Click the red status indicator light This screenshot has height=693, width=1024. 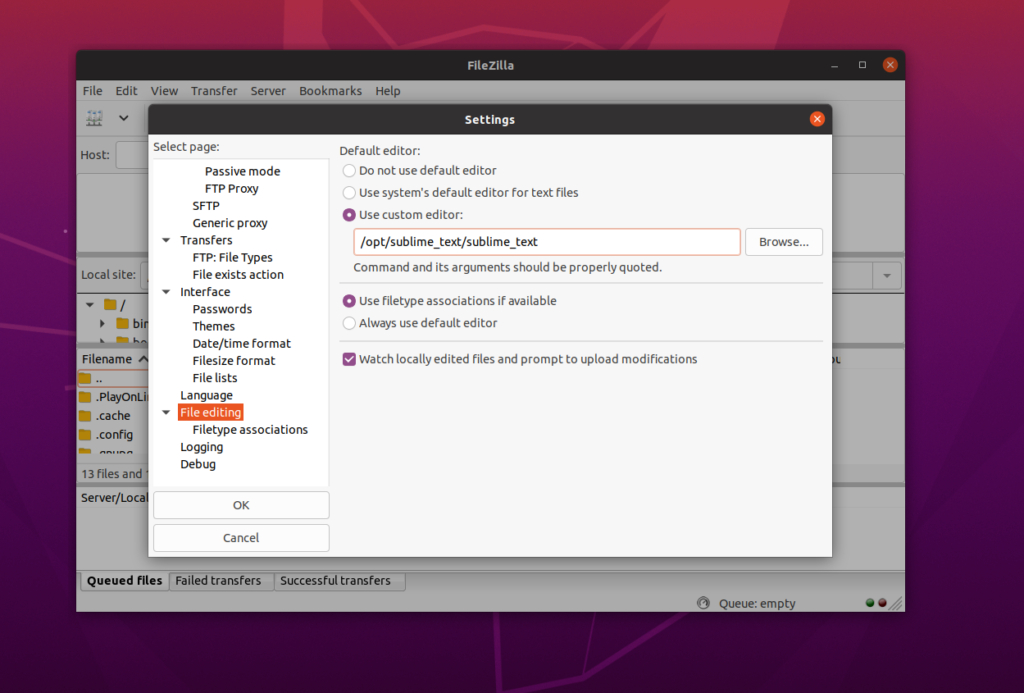coord(881,603)
